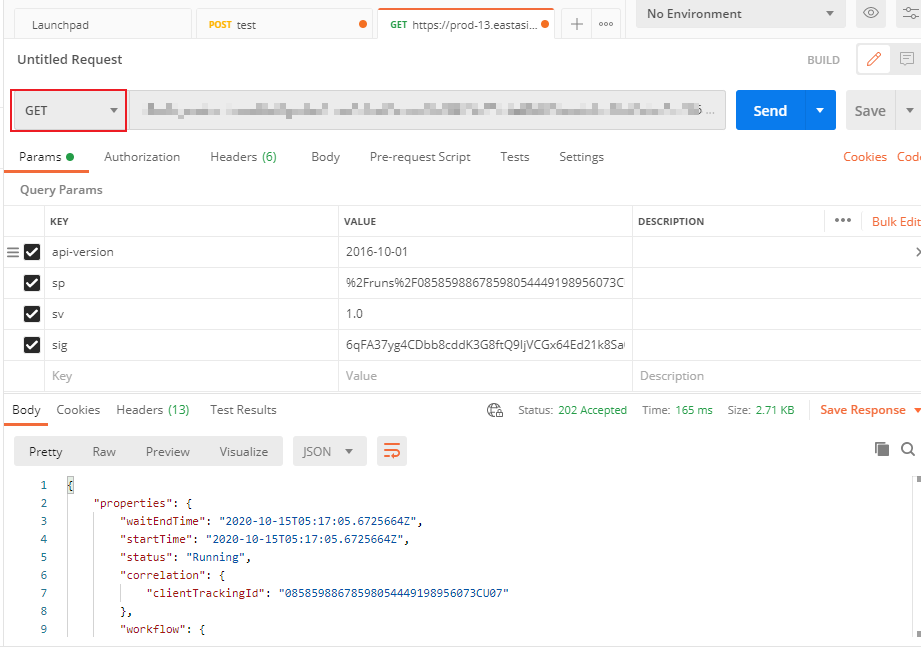Remove the api-version row with X icon
Screen dimensions: 921x648
[x=917, y=252]
